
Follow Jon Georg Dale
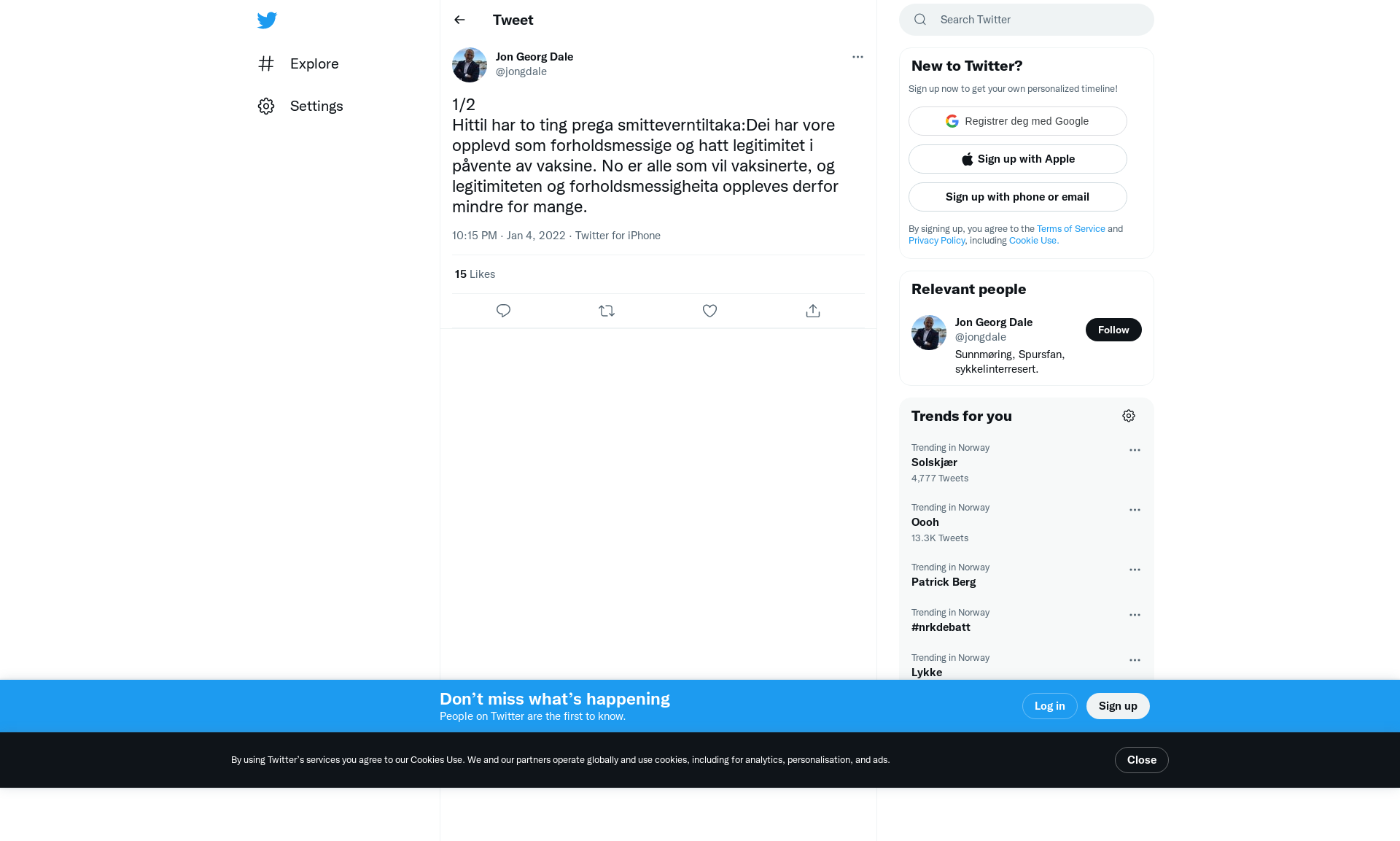coord(1113,330)
